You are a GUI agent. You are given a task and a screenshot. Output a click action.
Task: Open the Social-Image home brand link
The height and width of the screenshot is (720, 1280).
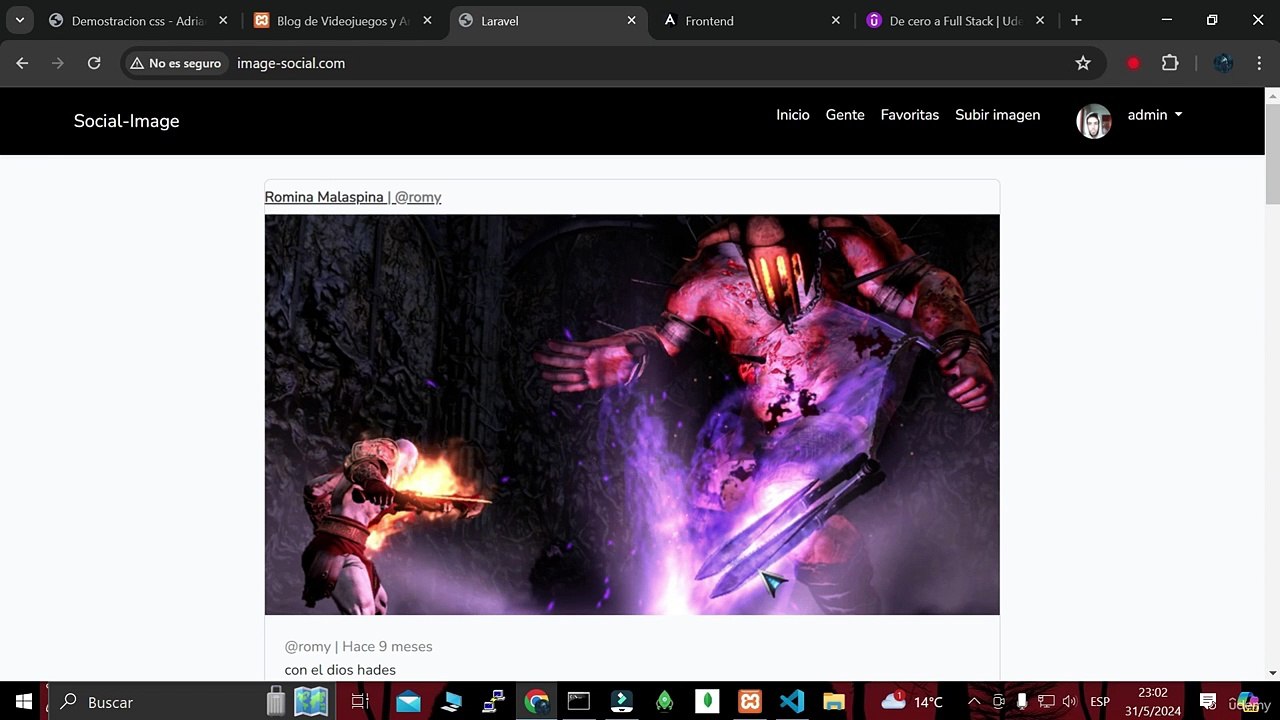(x=126, y=121)
